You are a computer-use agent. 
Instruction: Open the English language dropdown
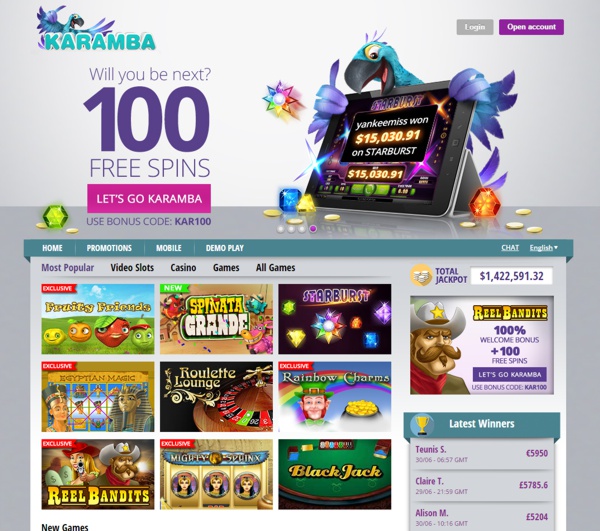(x=543, y=248)
